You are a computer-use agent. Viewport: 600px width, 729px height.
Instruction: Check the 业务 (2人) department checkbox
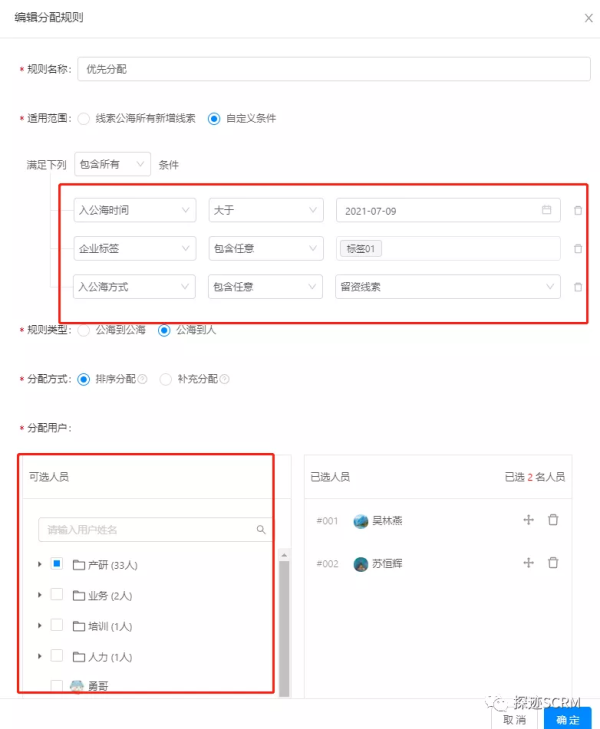pos(57,594)
